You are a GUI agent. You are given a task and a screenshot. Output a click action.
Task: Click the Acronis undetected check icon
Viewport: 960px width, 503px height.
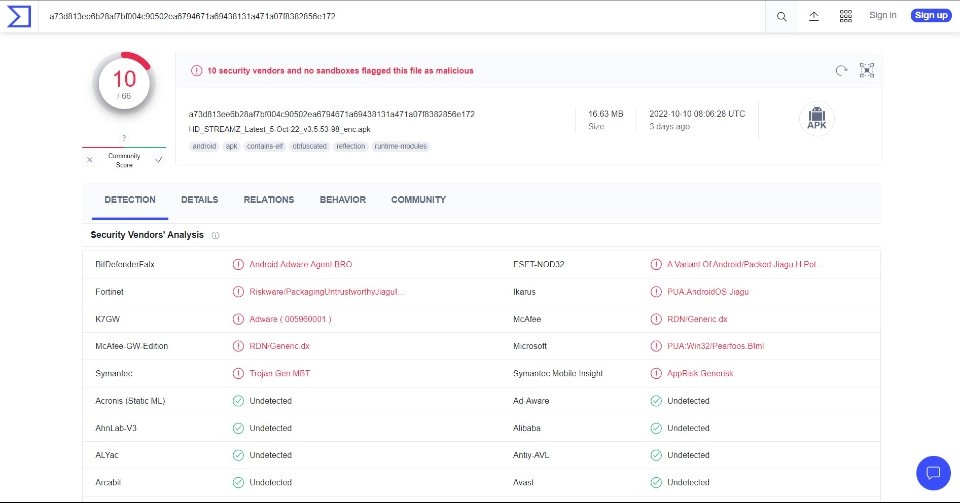238,401
